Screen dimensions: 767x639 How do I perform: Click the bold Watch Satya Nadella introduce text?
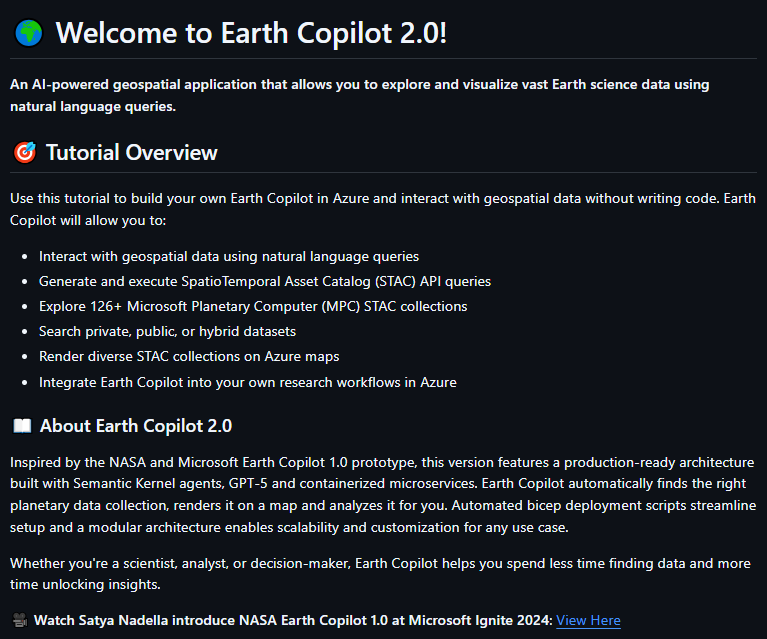pyautogui.click(x=293, y=620)
